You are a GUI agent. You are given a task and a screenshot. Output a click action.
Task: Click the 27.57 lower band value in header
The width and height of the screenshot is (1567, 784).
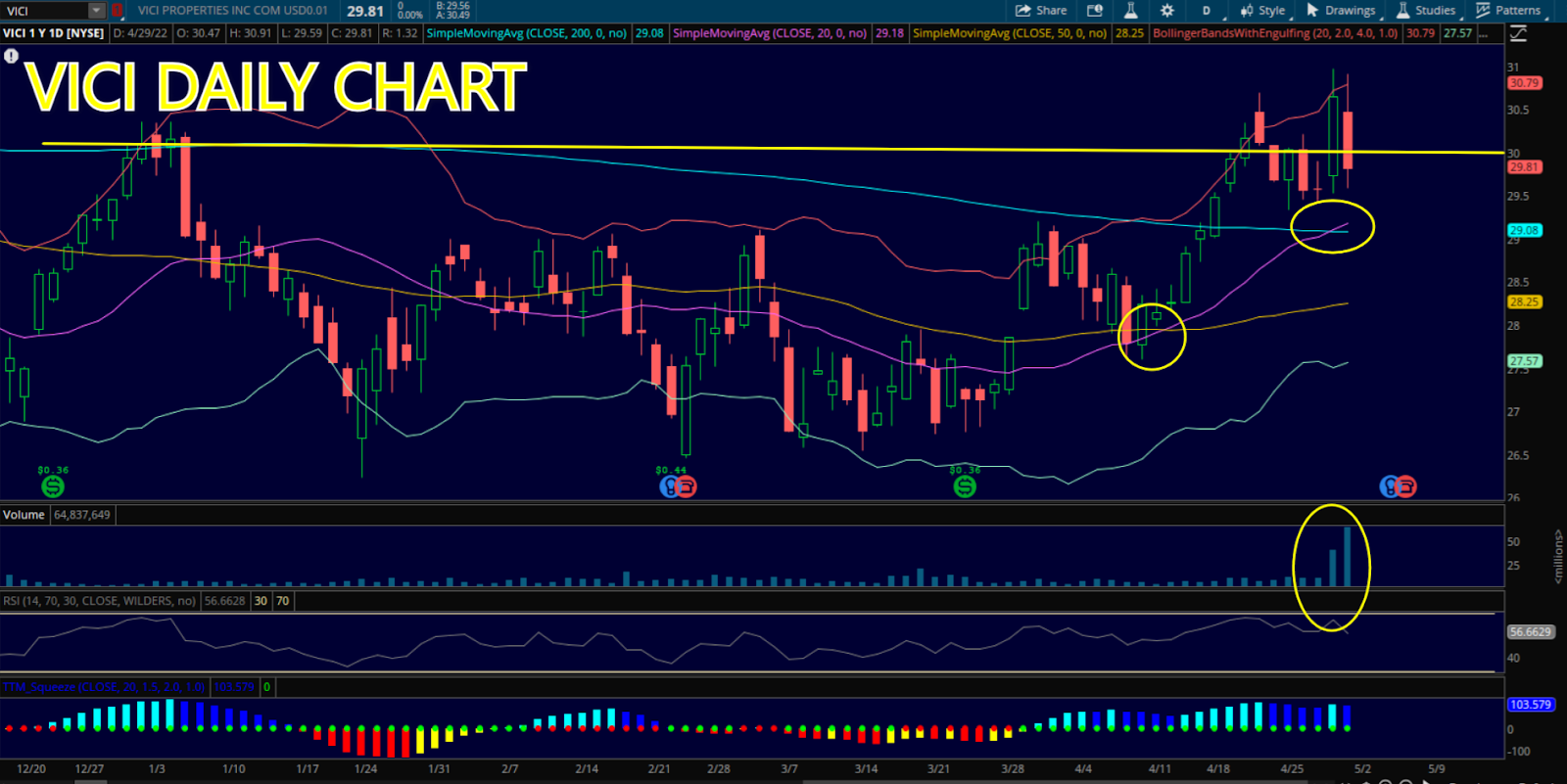coord(1457,33)
